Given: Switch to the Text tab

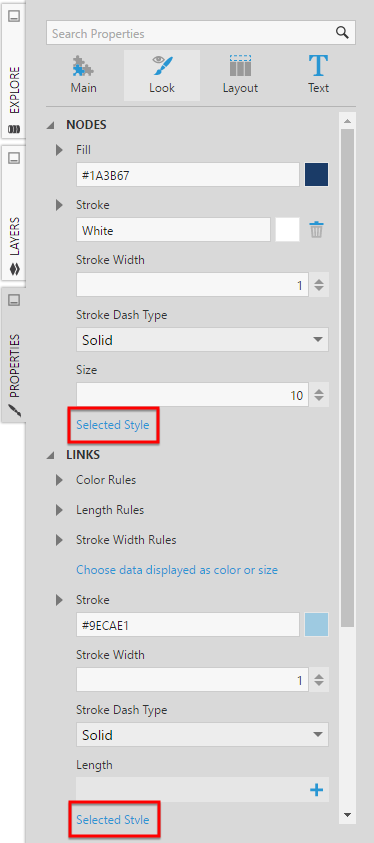Looking at the screenshot, I should [x=318, y=75].
